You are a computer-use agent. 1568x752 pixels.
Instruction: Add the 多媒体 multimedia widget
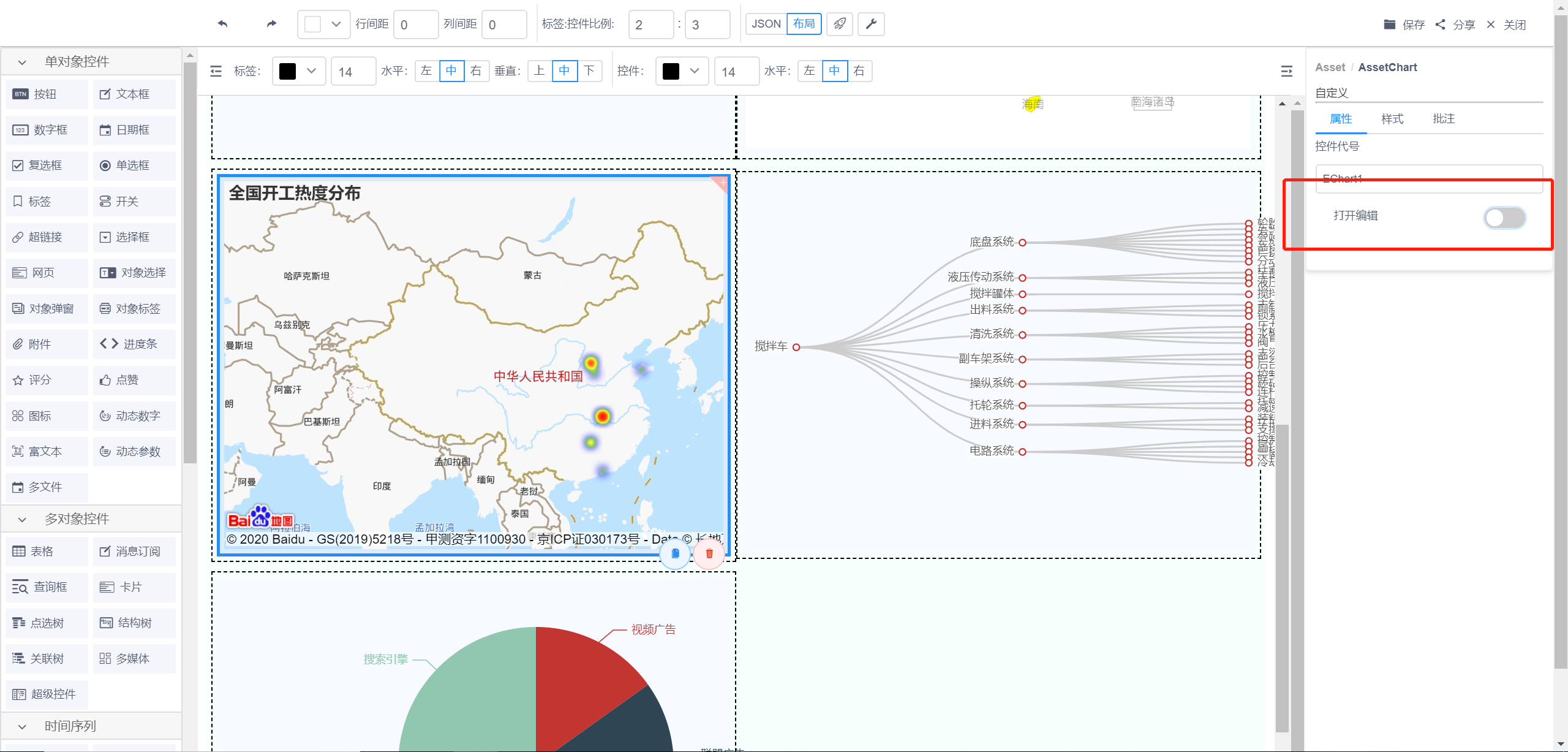pyautogui.click(x=134, y=659)
